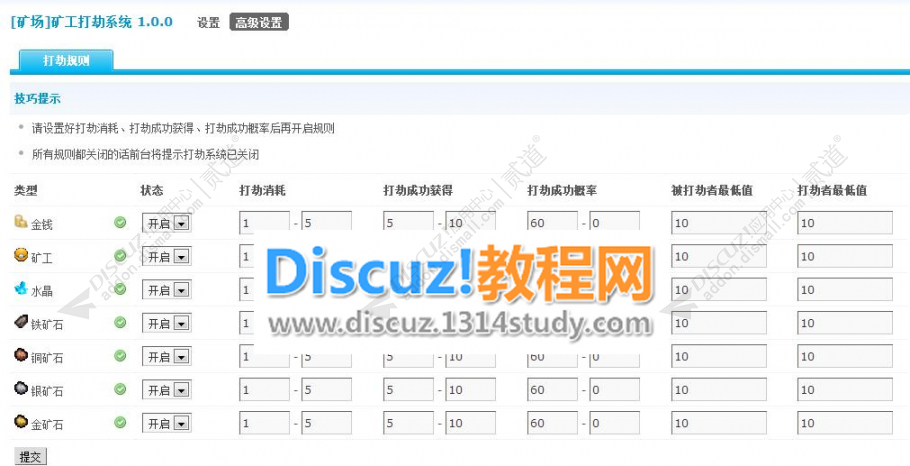Click 银矿石 被打劫者最低值 field

tap(718, 390)
